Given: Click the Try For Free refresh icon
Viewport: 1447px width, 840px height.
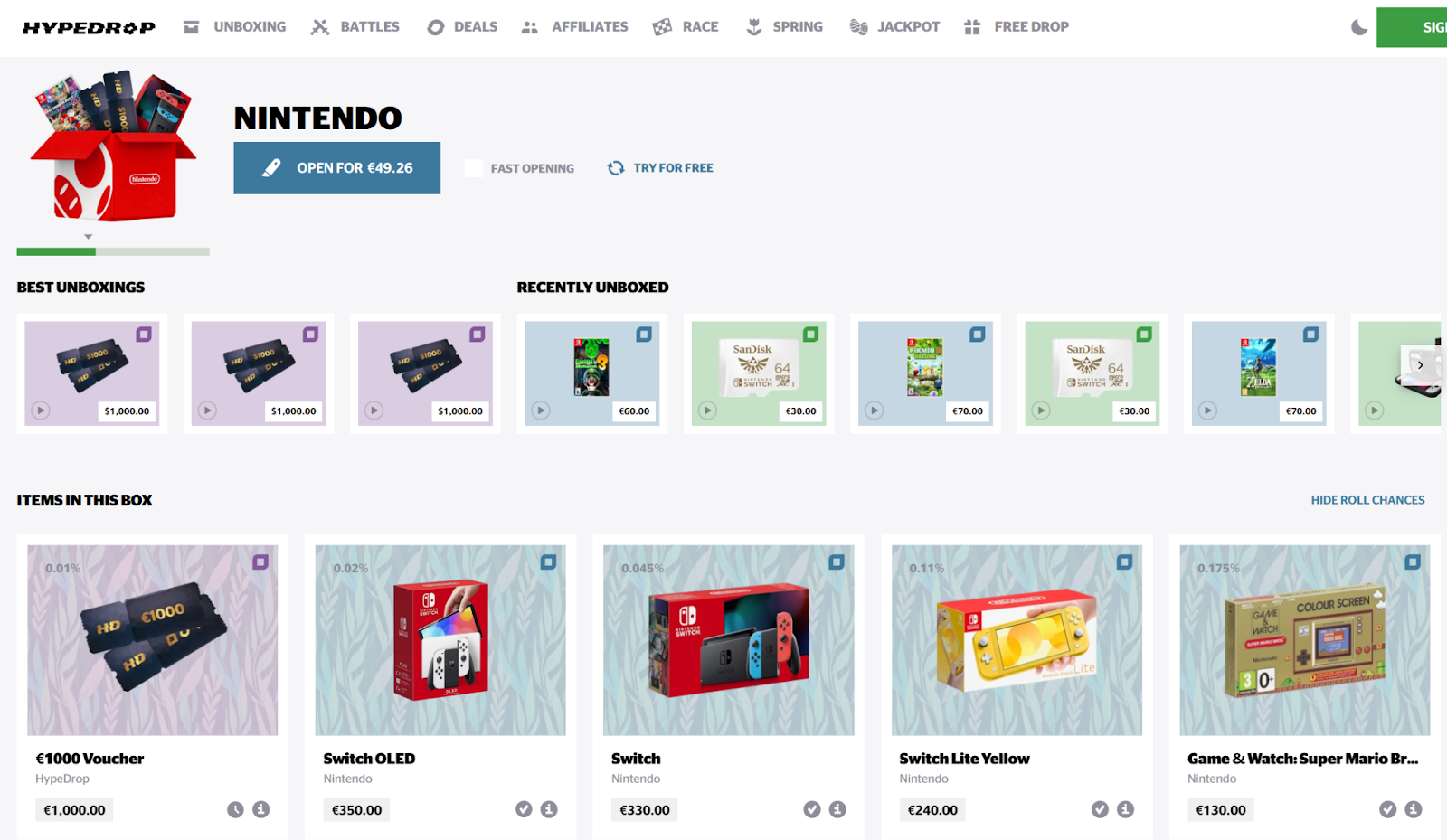Looking at the screenshot, I should [x=616, y=168].
